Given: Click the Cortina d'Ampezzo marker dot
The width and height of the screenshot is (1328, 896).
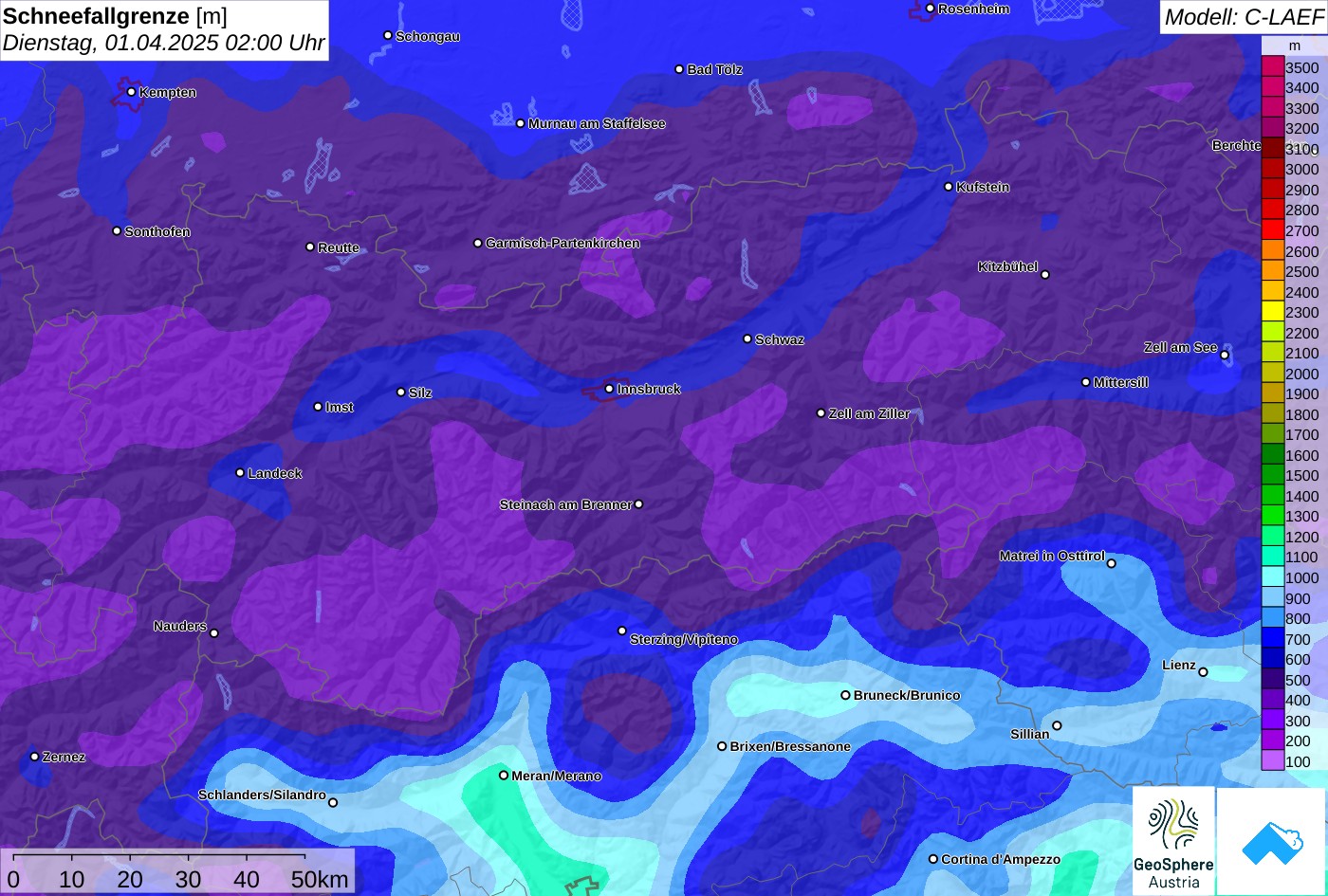Looking at the screenshot, I should (x=933, y=859).
